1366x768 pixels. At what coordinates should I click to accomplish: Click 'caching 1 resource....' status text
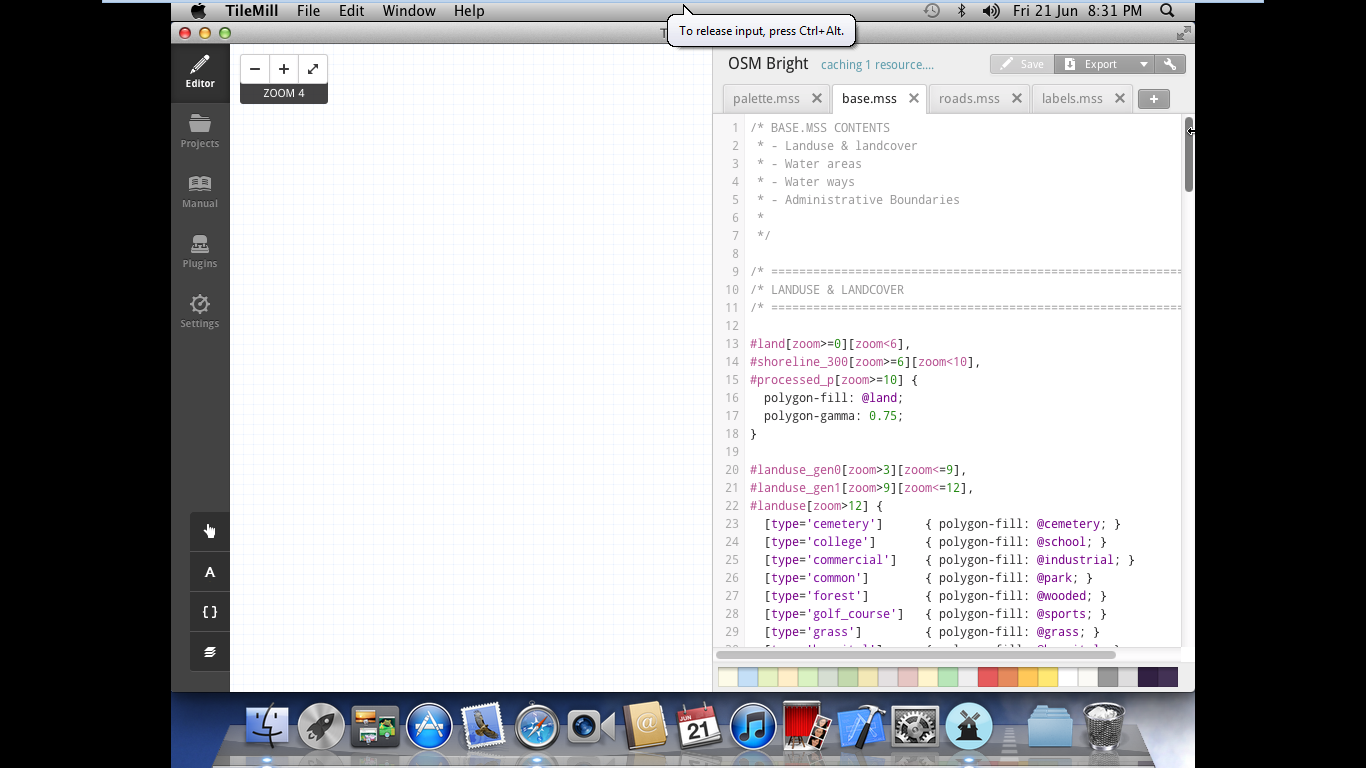pyautogui.click(x=877, y=65)
